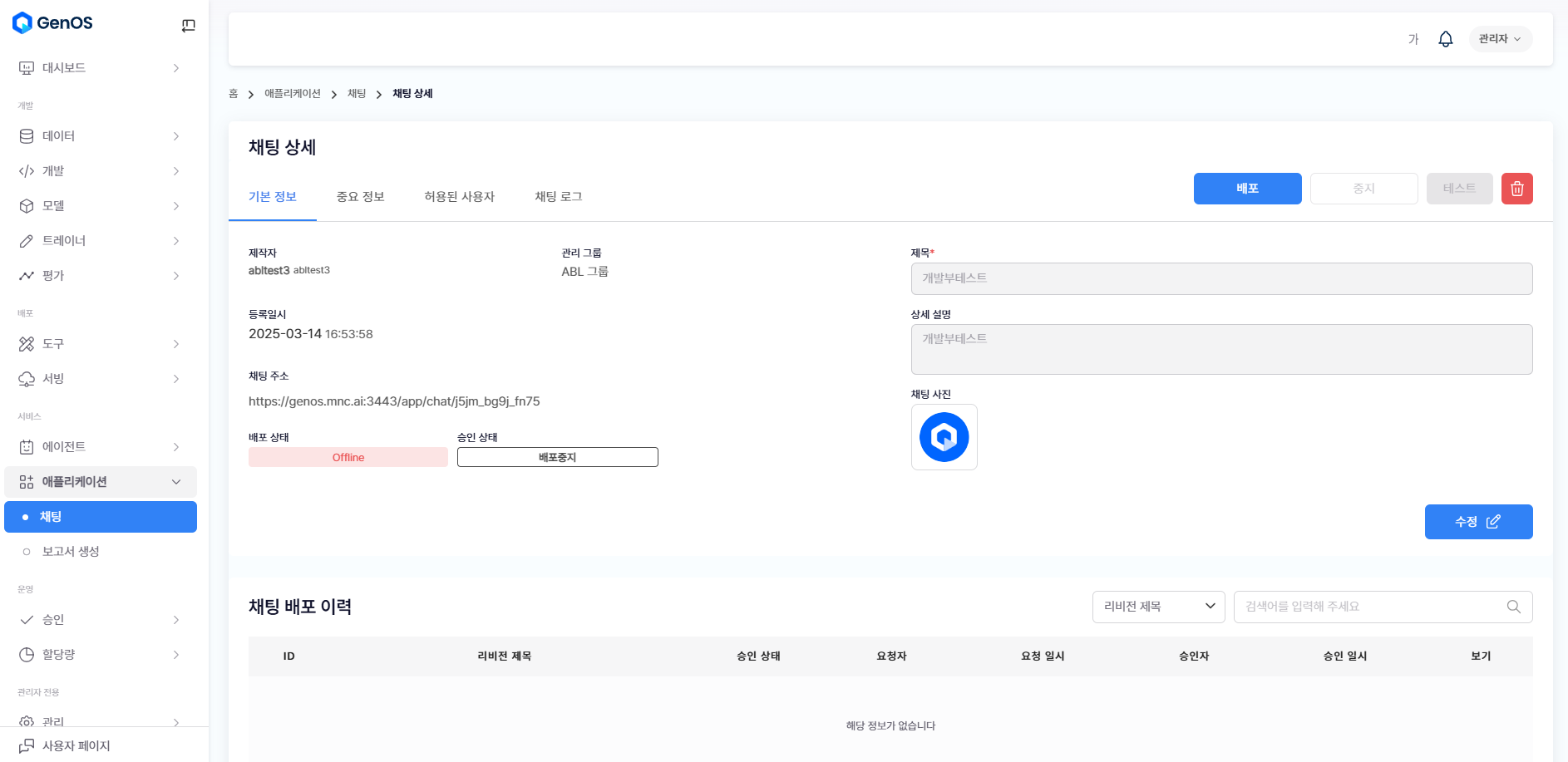Click the search magnifier icon

pos(1513,607)
